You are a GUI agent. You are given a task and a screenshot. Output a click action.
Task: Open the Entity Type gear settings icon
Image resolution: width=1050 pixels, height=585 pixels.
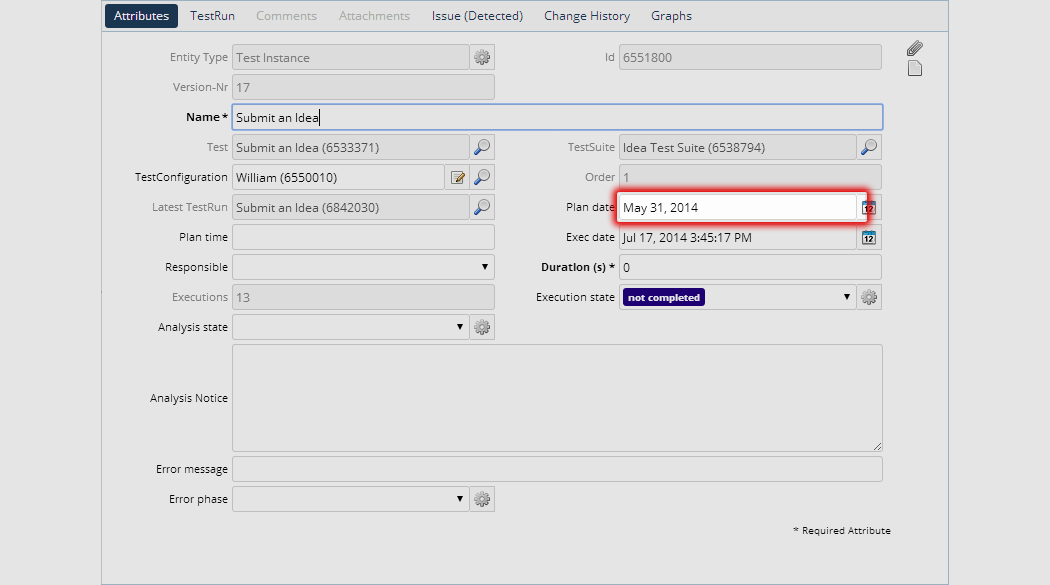point(482,58)
